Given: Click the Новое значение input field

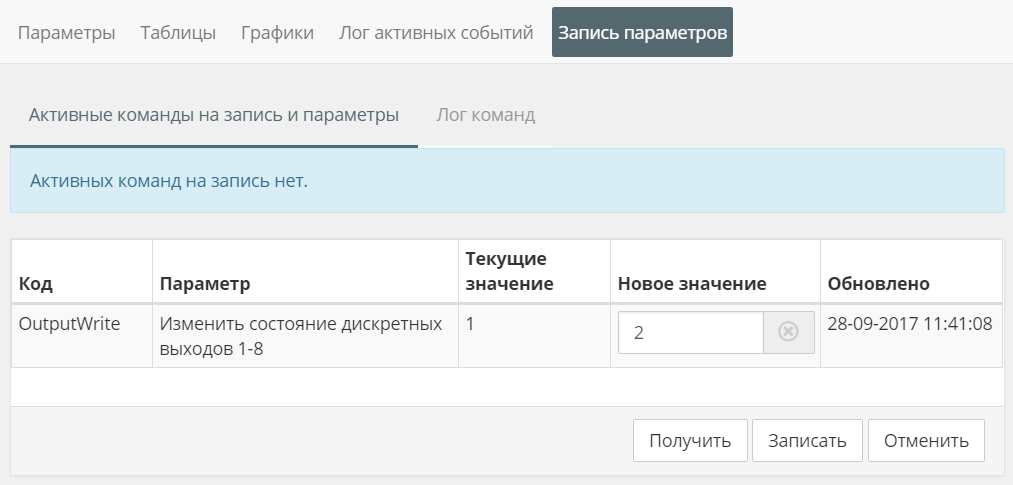Looking at the screenshot, I should coord(691,333).
